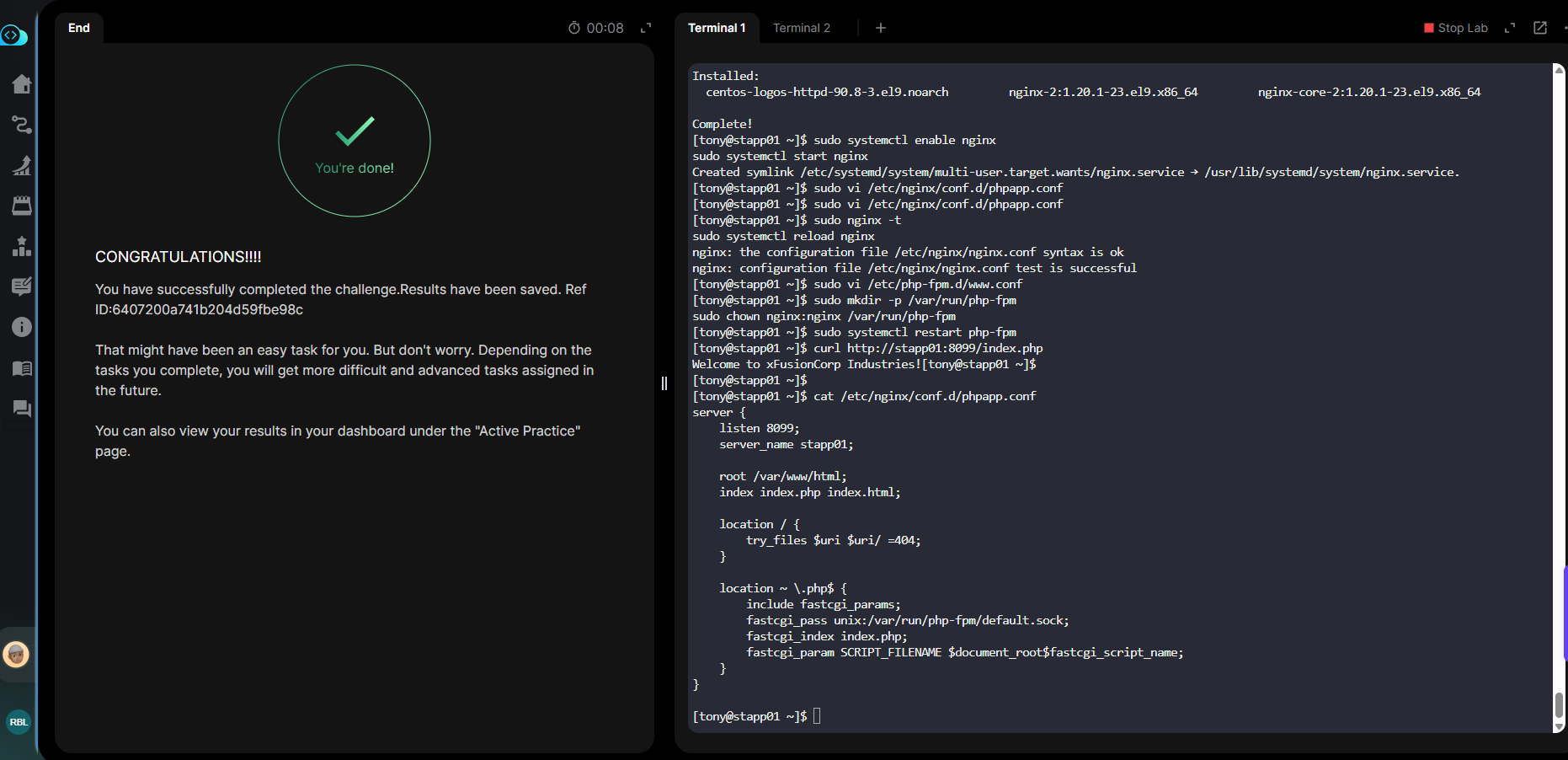The image size is (1568, 760).
Task: Focus the terminal prompt cursor
Action: click(817, 716)
